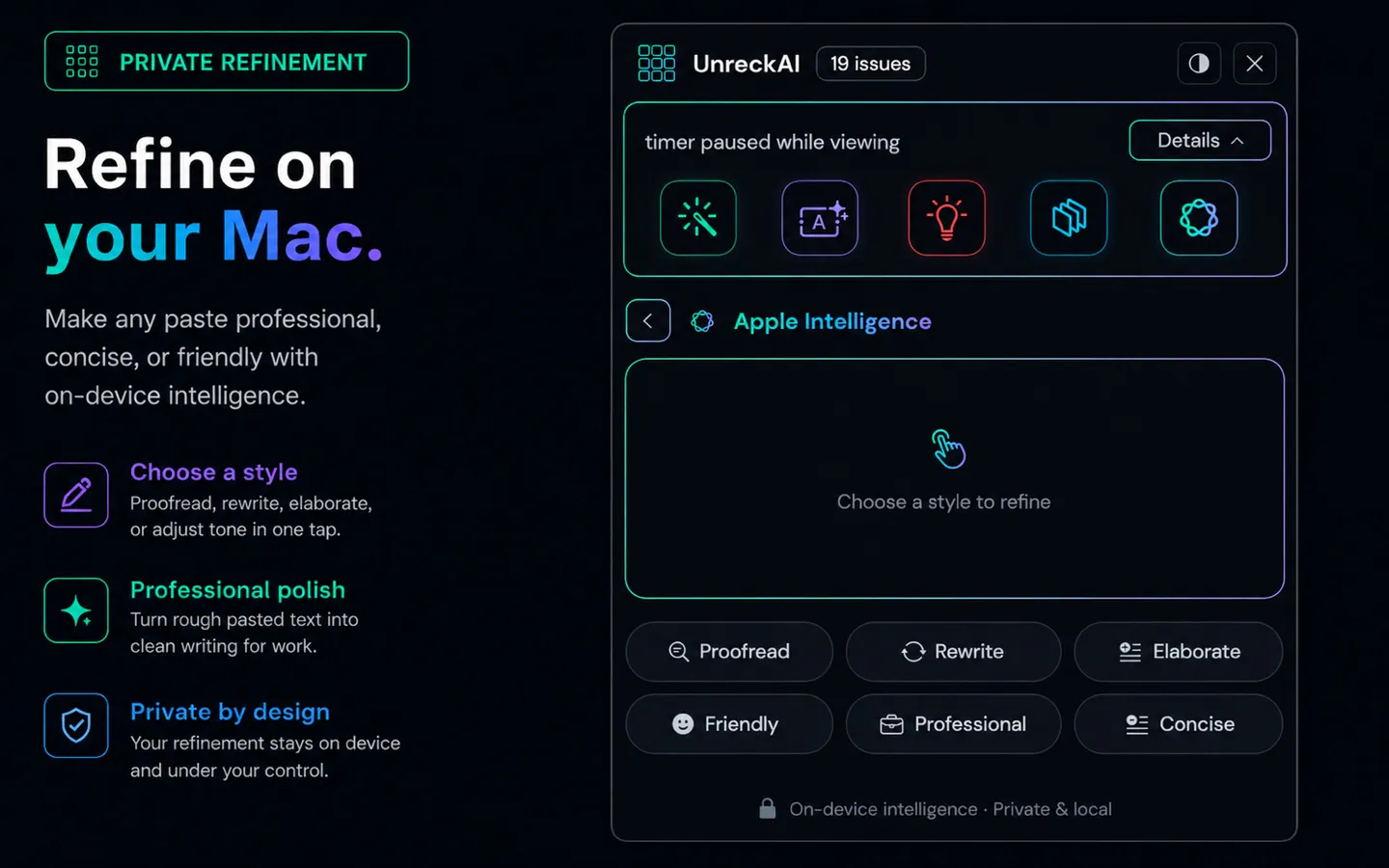Screen dimensions: 1389x868
Task: Choose the Rewrite style
Action: tap(953, 652)
